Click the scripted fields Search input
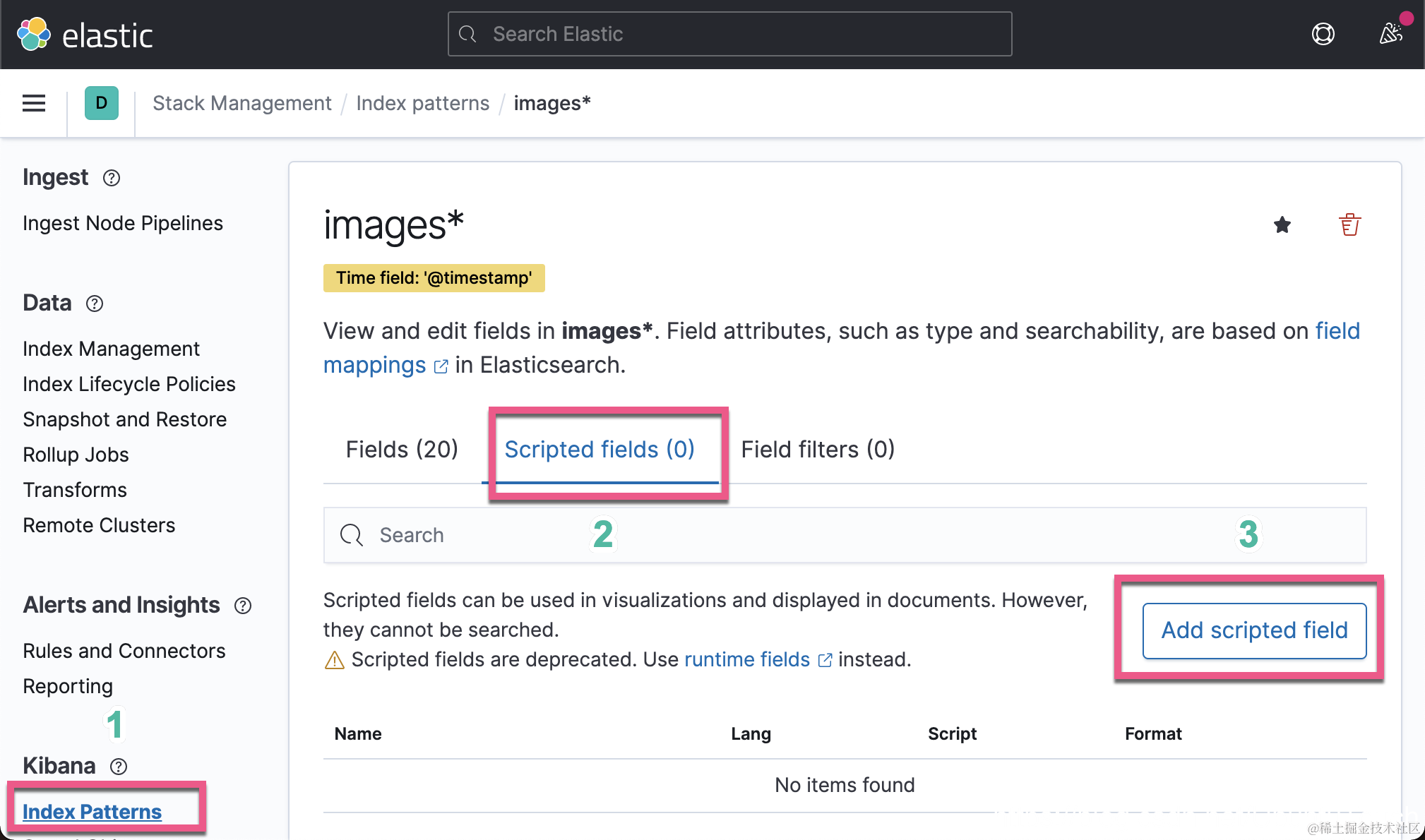Screen dimensions: 1425x840 pyautogui.click(x=844, y=535)
